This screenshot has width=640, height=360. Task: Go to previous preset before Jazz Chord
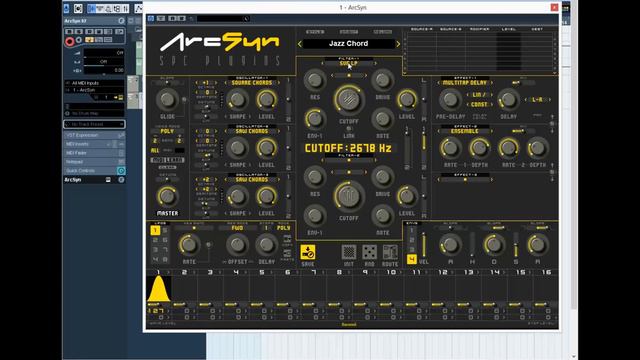click(x=300, y=44)
